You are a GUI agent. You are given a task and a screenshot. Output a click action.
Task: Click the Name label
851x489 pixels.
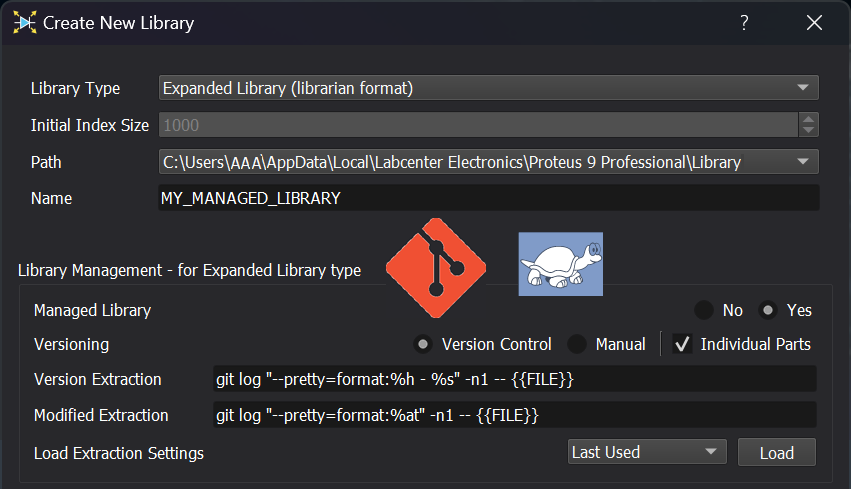point(51,198)
